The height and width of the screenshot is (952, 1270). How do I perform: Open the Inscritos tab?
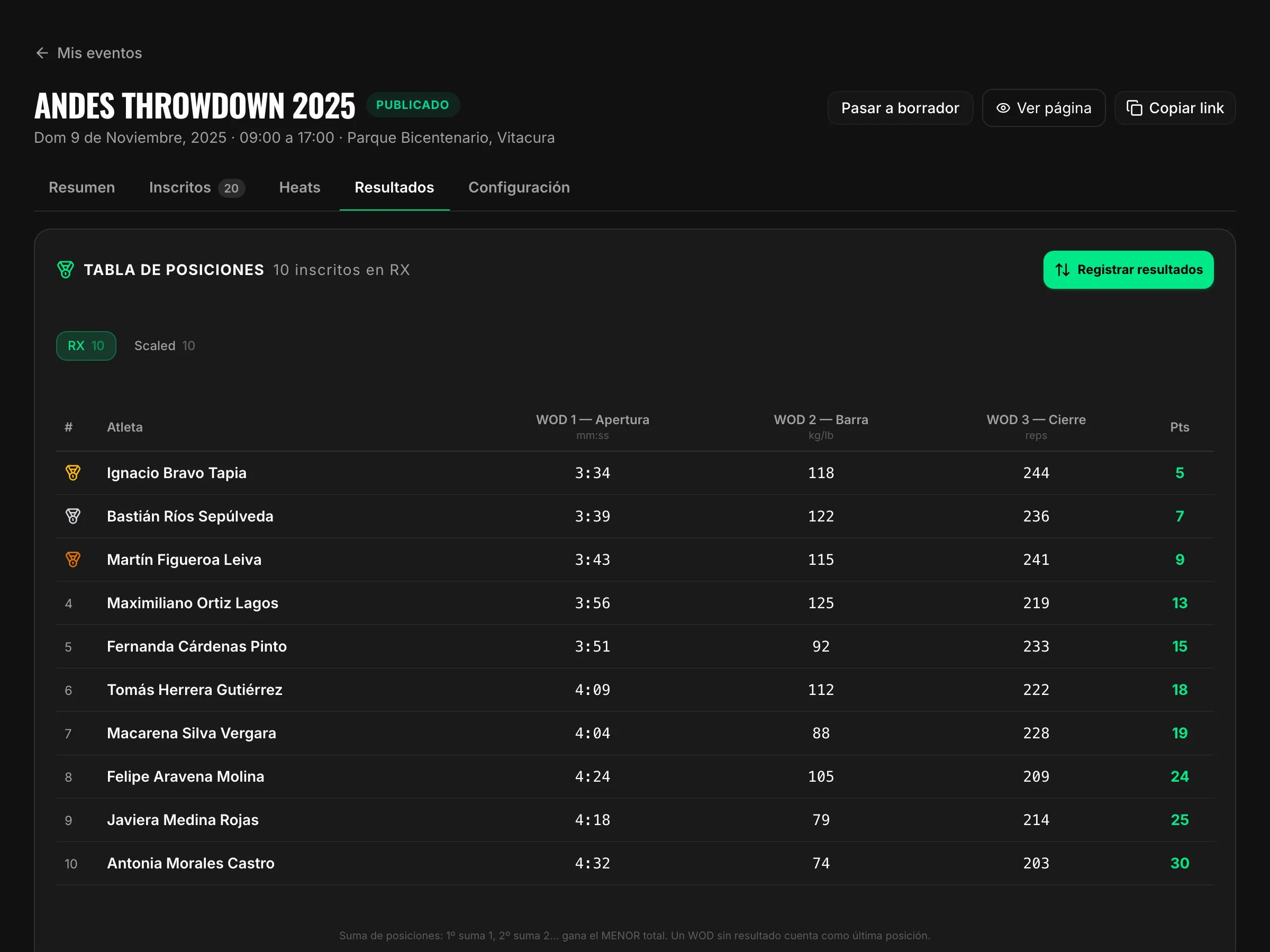coord(197,188)
